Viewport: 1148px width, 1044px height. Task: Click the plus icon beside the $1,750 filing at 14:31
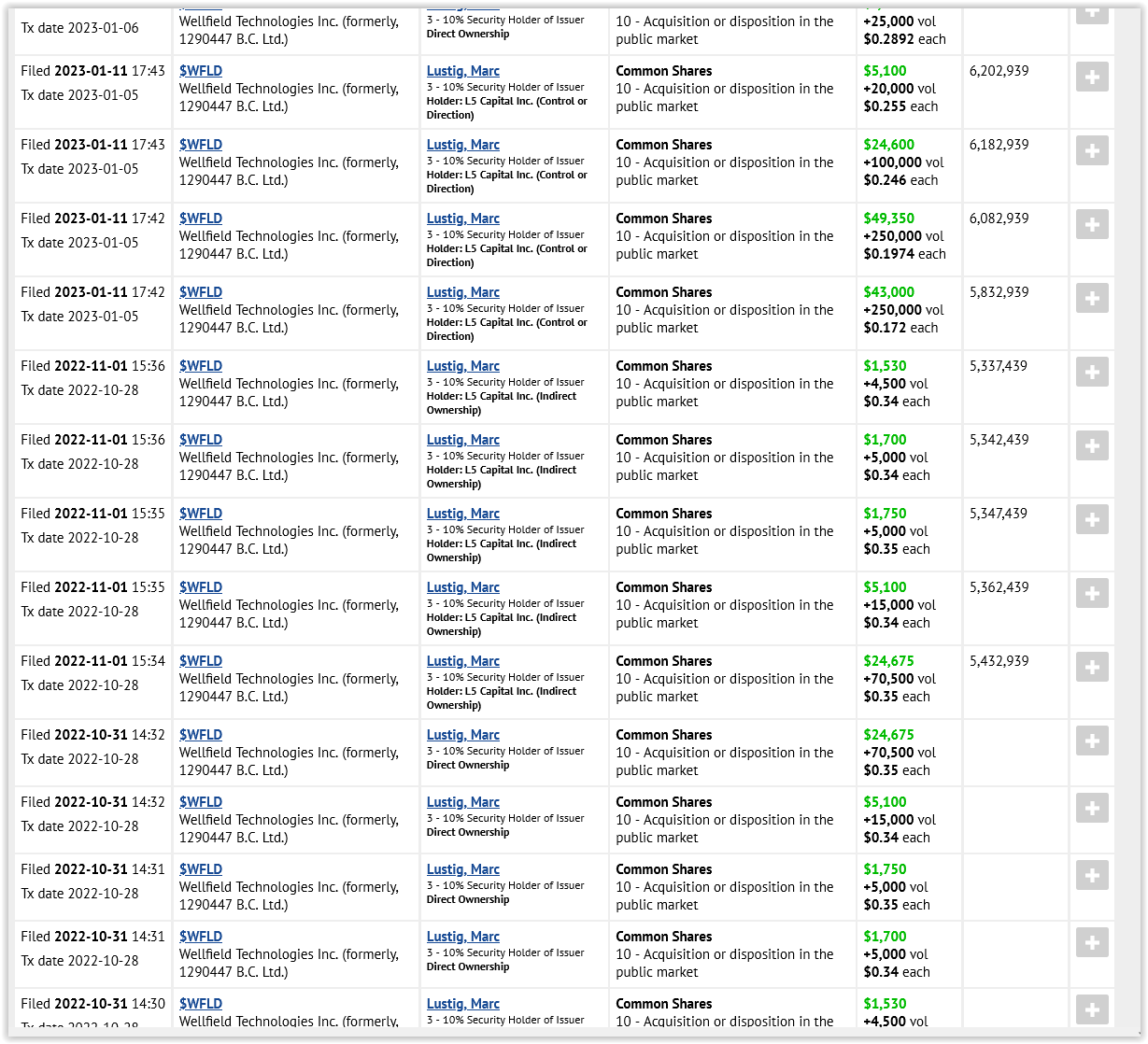tap(1091, 875)
